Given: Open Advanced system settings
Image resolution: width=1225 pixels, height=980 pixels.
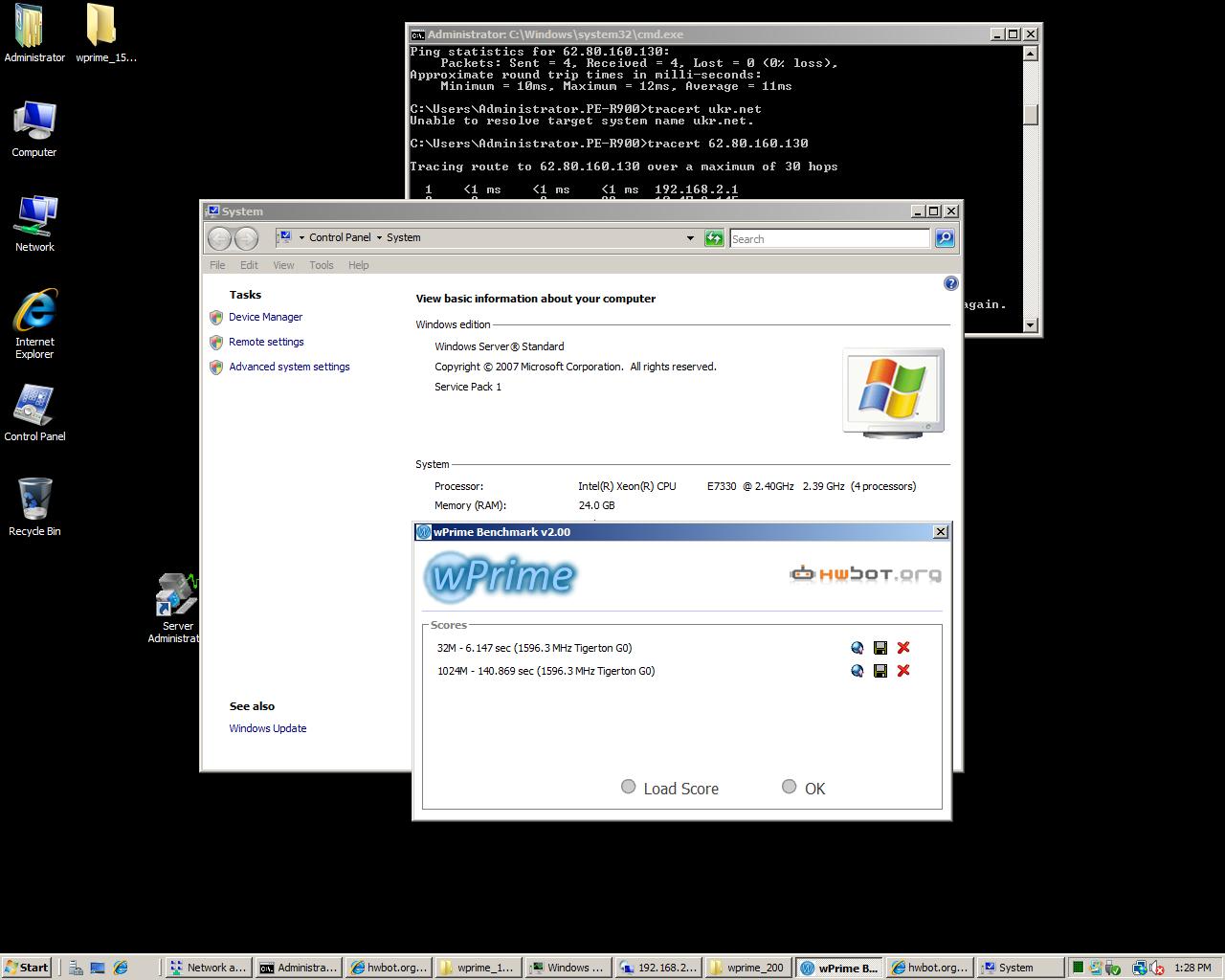Looking at the screenshot, I should [289, 367].
